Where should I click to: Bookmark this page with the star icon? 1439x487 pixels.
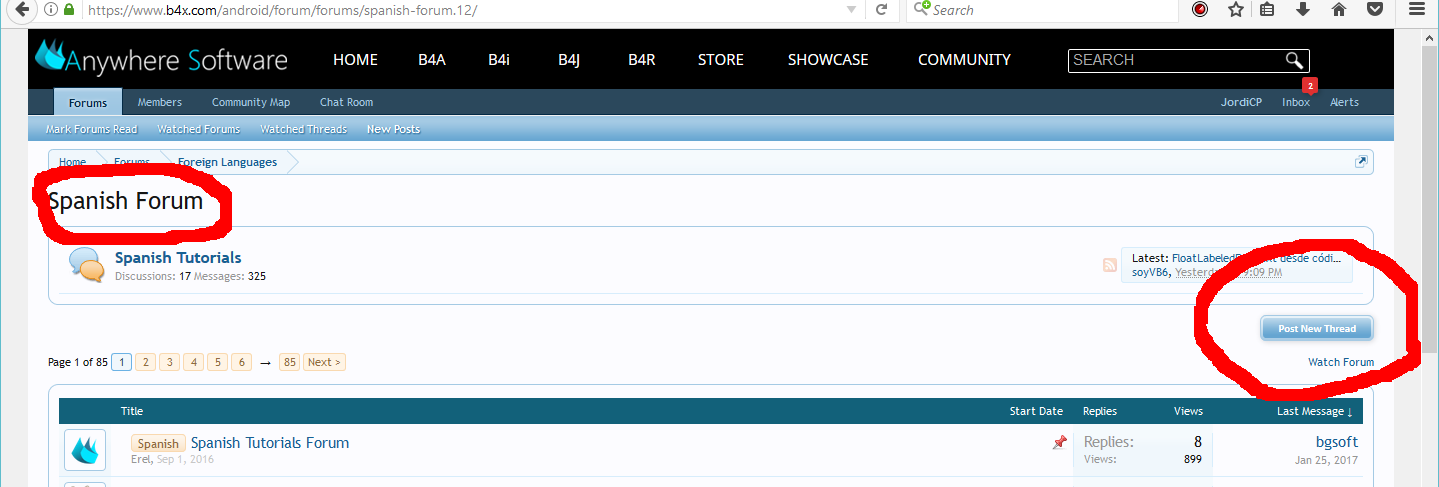1236,10
